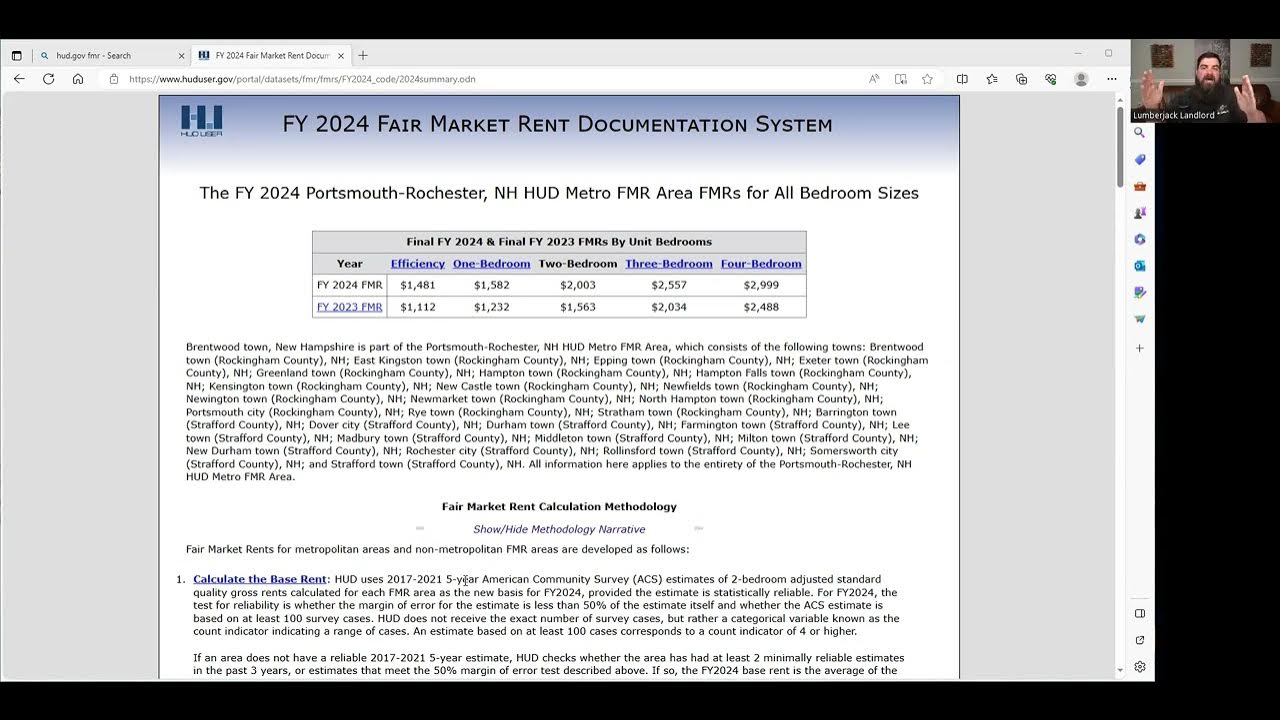
Task: Open sidebar Games chess icon
Action: click(1139, 213)
